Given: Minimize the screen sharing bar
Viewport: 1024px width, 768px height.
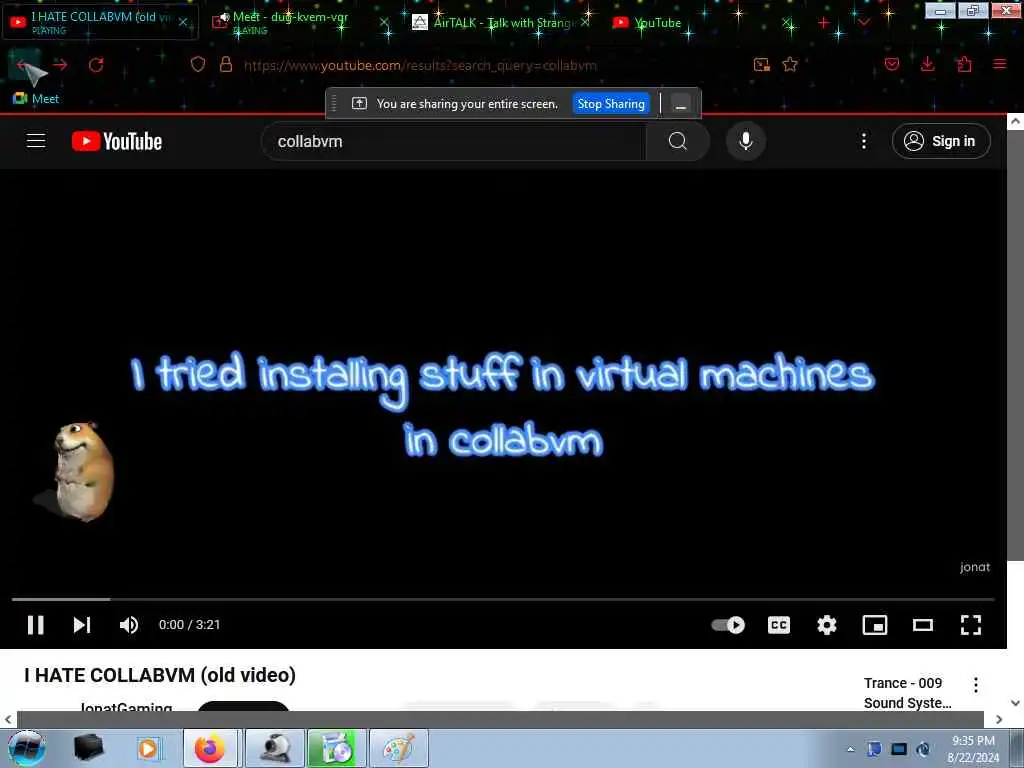Looking at the screenshot, I should 680,104.
